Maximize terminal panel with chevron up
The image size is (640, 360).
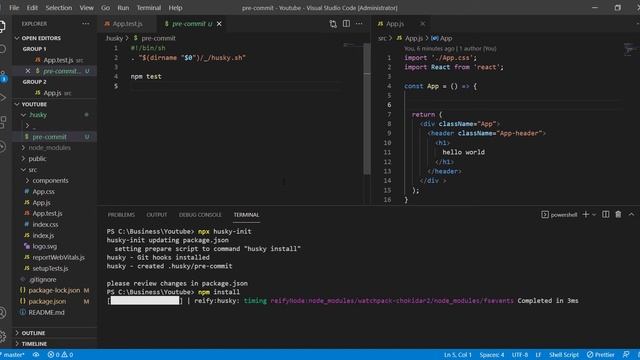click(x=631, y=214)
